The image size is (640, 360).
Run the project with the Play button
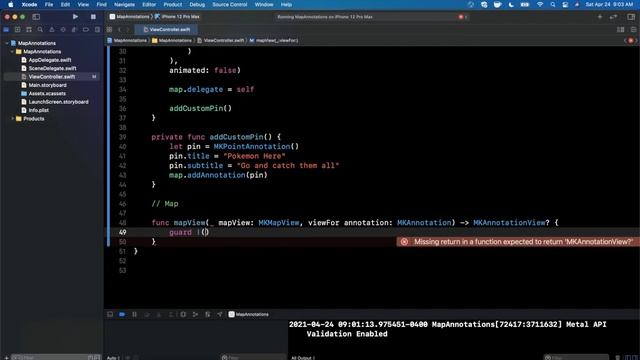click(x=75, y=17)
